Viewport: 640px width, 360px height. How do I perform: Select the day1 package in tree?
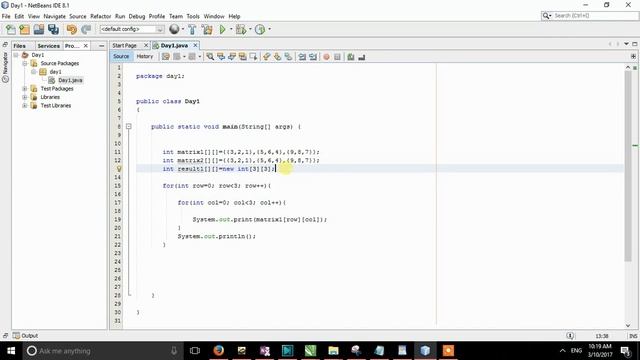56,72
